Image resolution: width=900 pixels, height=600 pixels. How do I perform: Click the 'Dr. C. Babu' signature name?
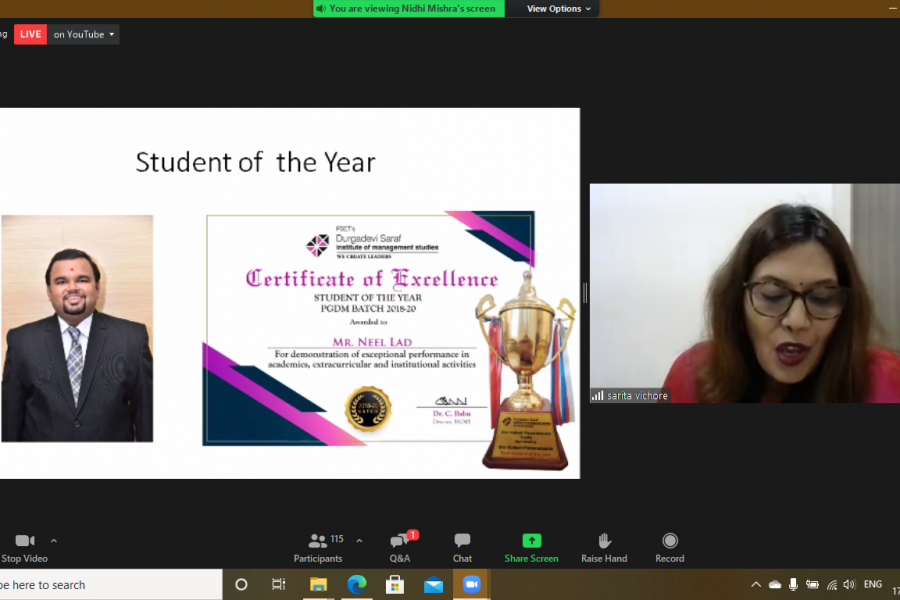[x=452, y=413]
